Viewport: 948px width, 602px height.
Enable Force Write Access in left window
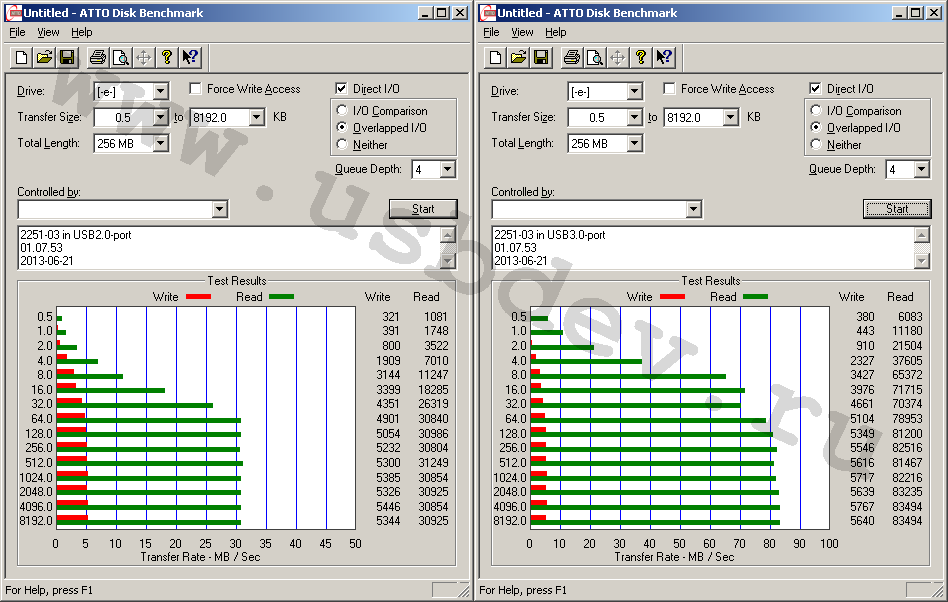coord(195,89)
